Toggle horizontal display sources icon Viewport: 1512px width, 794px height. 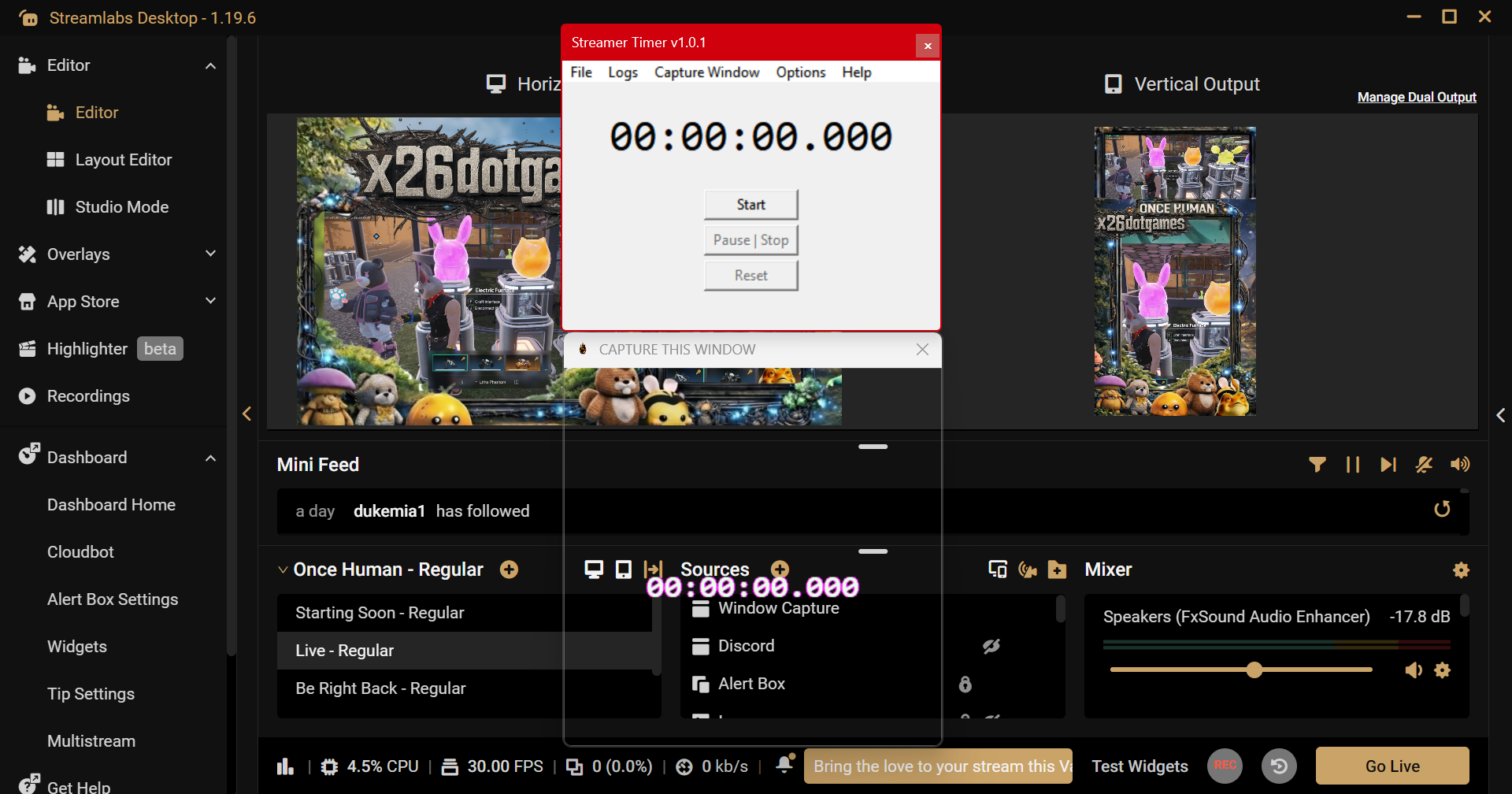pyautogui.click(x=594, y=570)
